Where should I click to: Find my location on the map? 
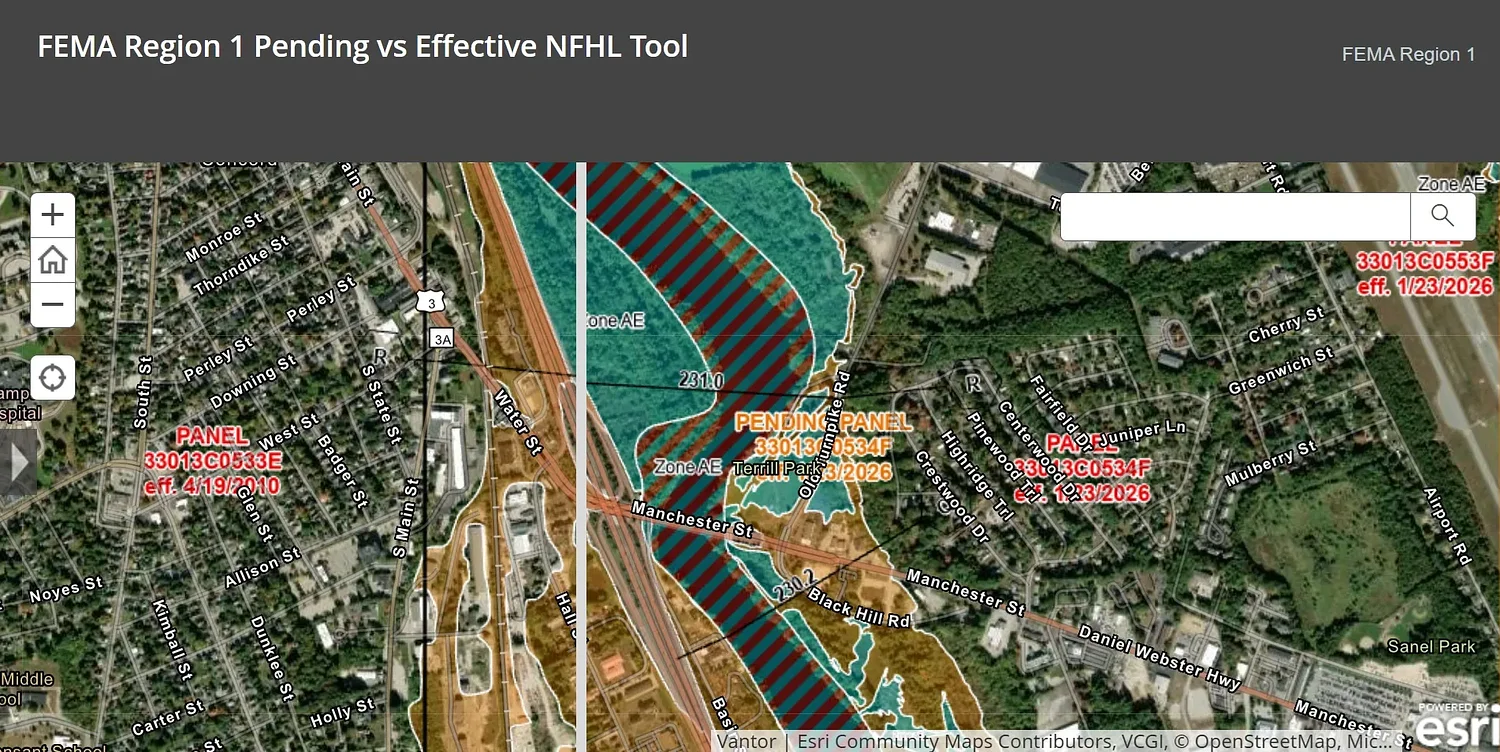coord(53,378)
